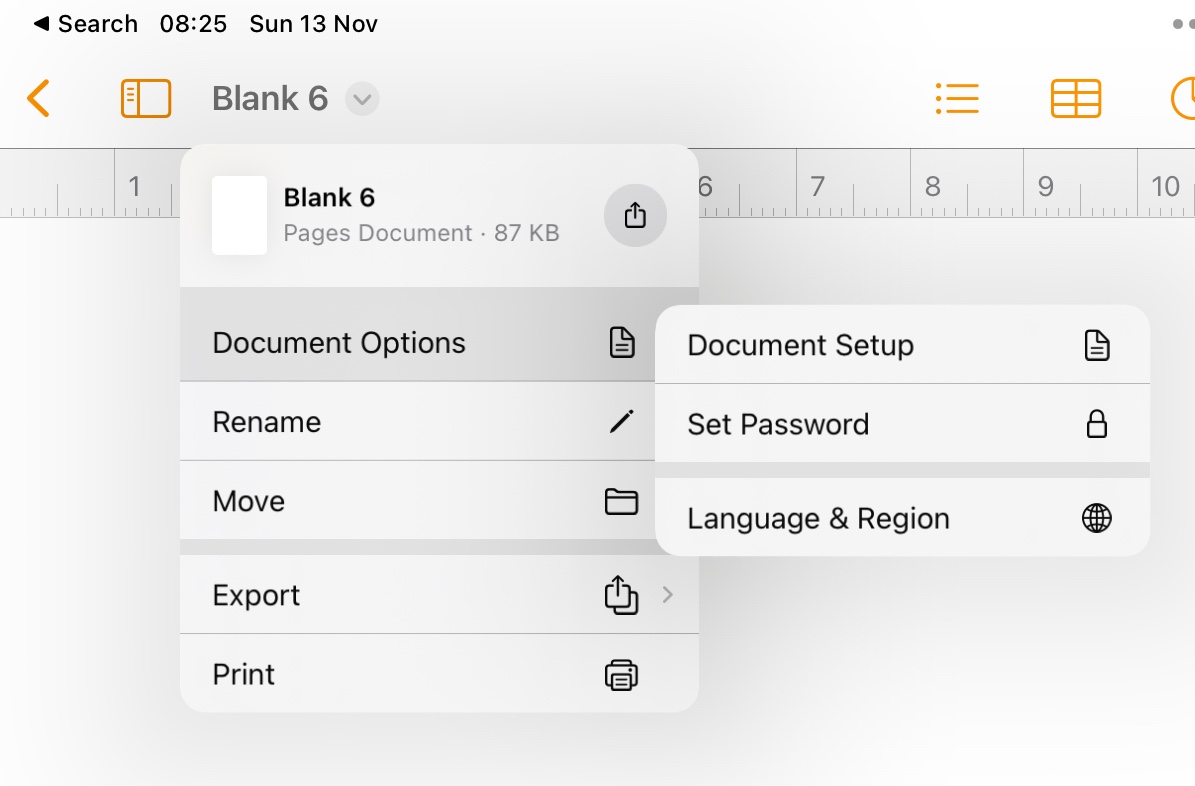Tap the orange back arrow

38,98
